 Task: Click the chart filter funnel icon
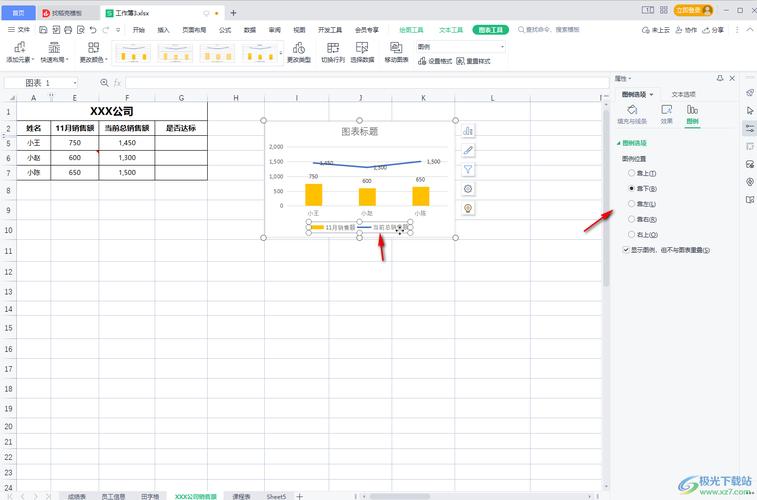pos(468,169)
